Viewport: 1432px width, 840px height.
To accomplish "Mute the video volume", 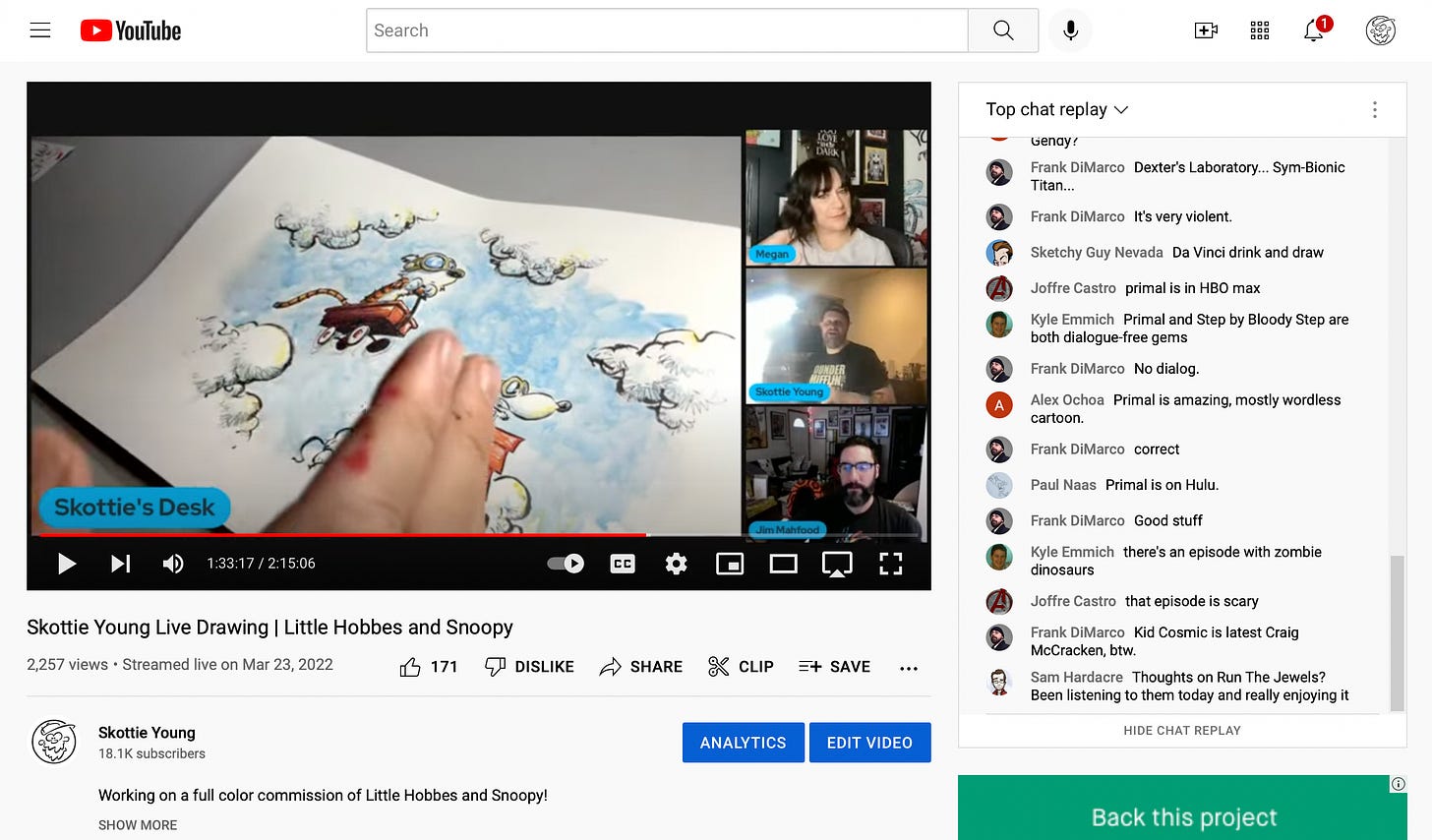I will pyautogui.click(x=173, y=564).
